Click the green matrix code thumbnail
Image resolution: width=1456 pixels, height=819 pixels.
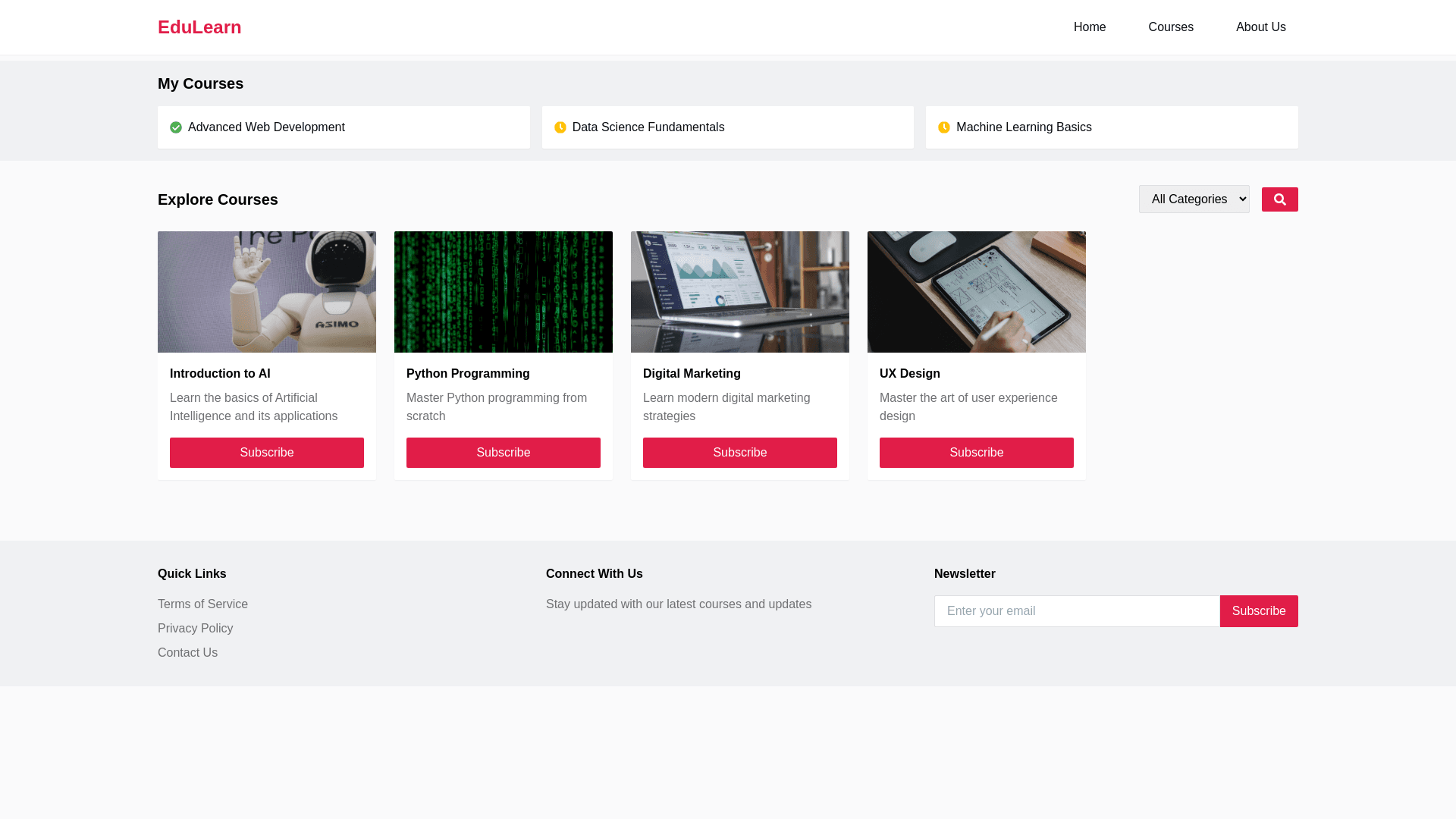pyautogui.click(x=504, y=292)
